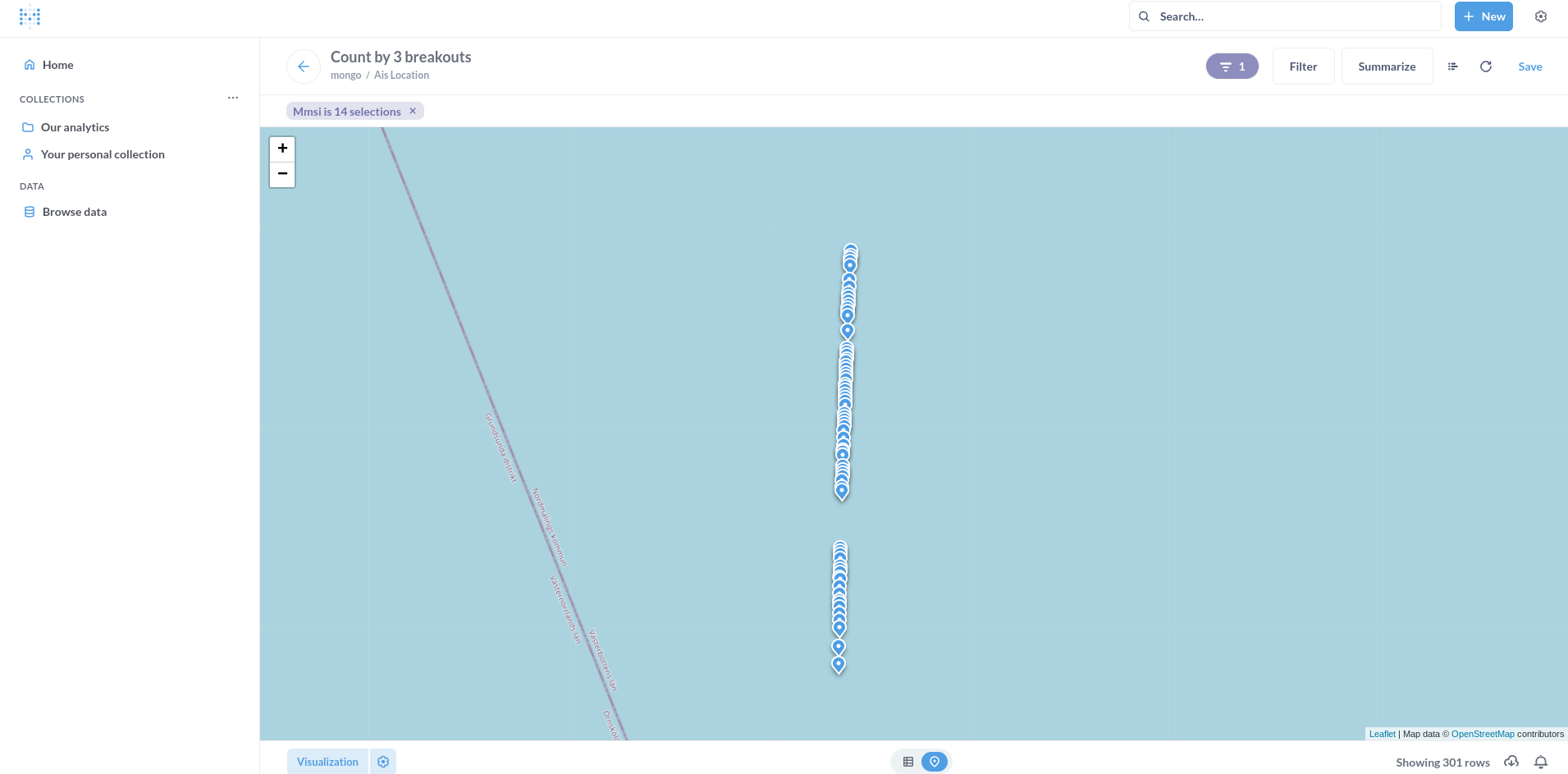Click the Summarize button
Viewport: 1568px width, 774px height.
(x=1387, y=66)
